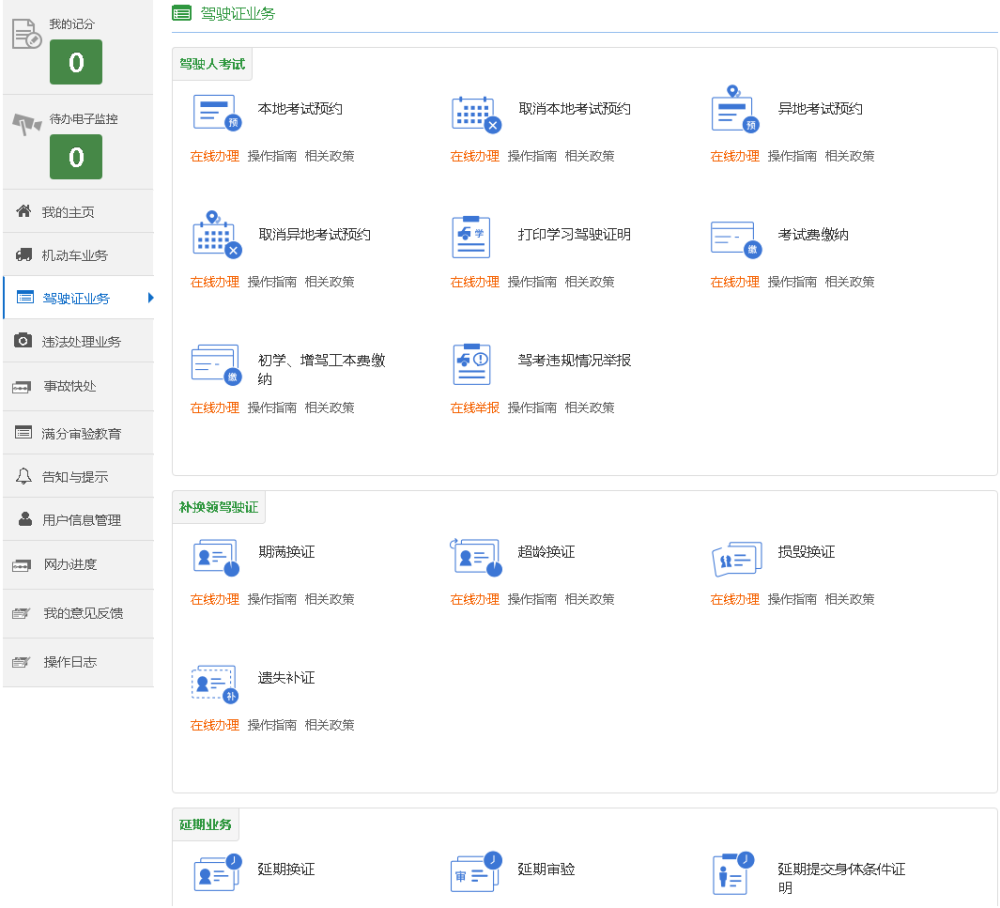Open 操作日志 sidebar item

[x=78, y=663]
